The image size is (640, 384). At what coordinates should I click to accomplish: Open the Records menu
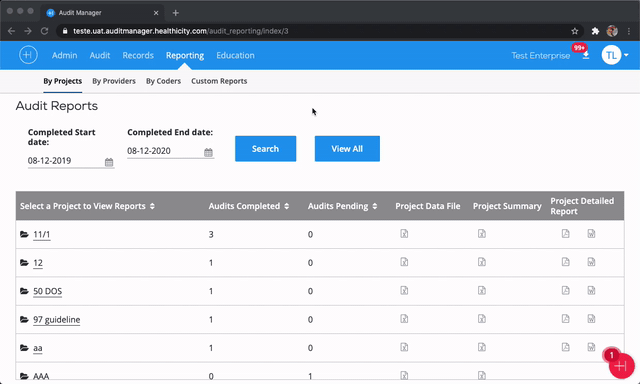pyautogui.click(x=138, y=55)
